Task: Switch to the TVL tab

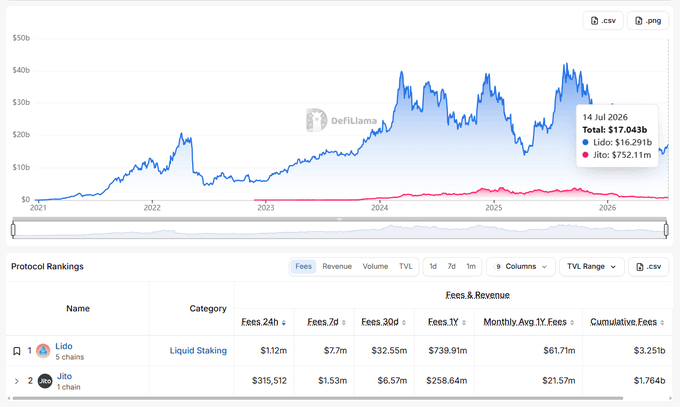Action: (405, 266)
